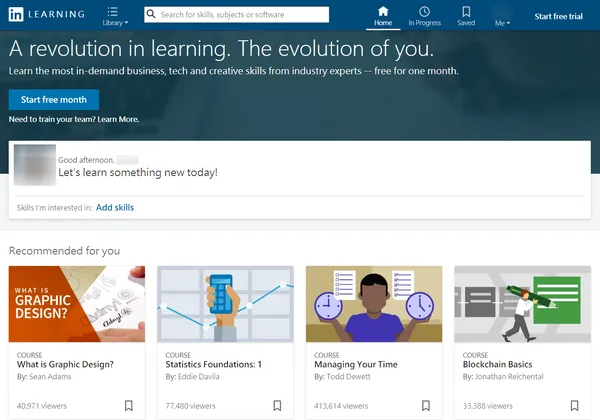Bookmark the Statistics Foundations course
This screenshot has height=420, width=600.
coord(277,405)
